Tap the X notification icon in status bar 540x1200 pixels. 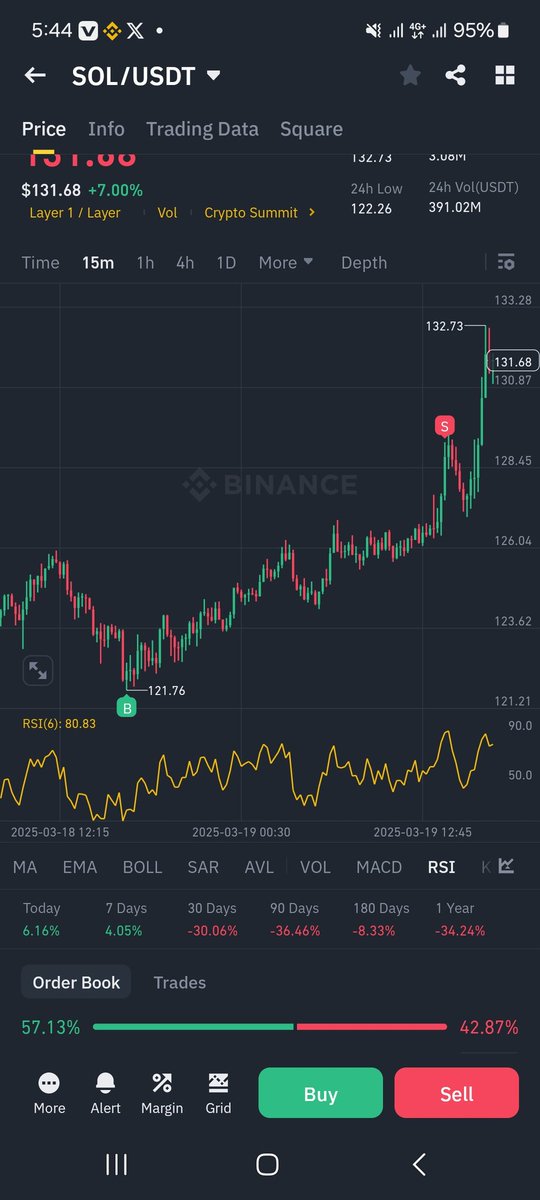(136, 31)
